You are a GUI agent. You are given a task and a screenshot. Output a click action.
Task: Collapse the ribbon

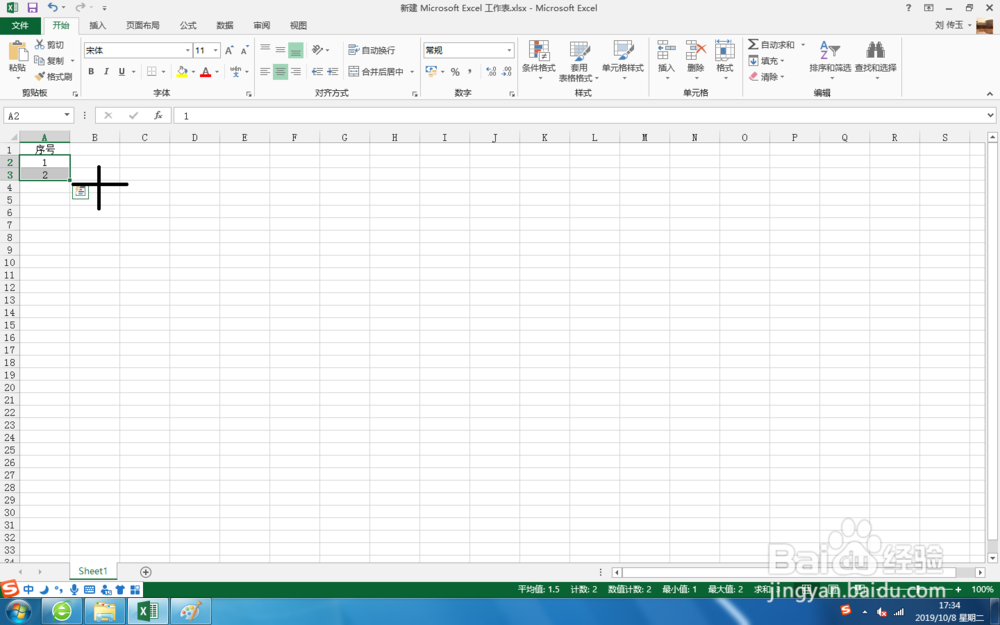[990, 94]
